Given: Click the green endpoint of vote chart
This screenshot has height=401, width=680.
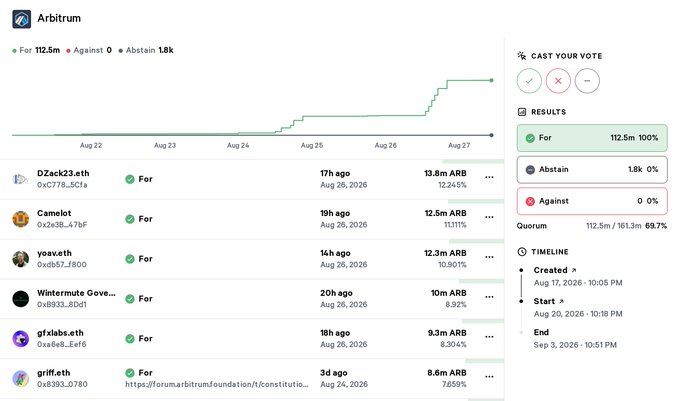Looking at the screenshot, I should click(491, 80).
